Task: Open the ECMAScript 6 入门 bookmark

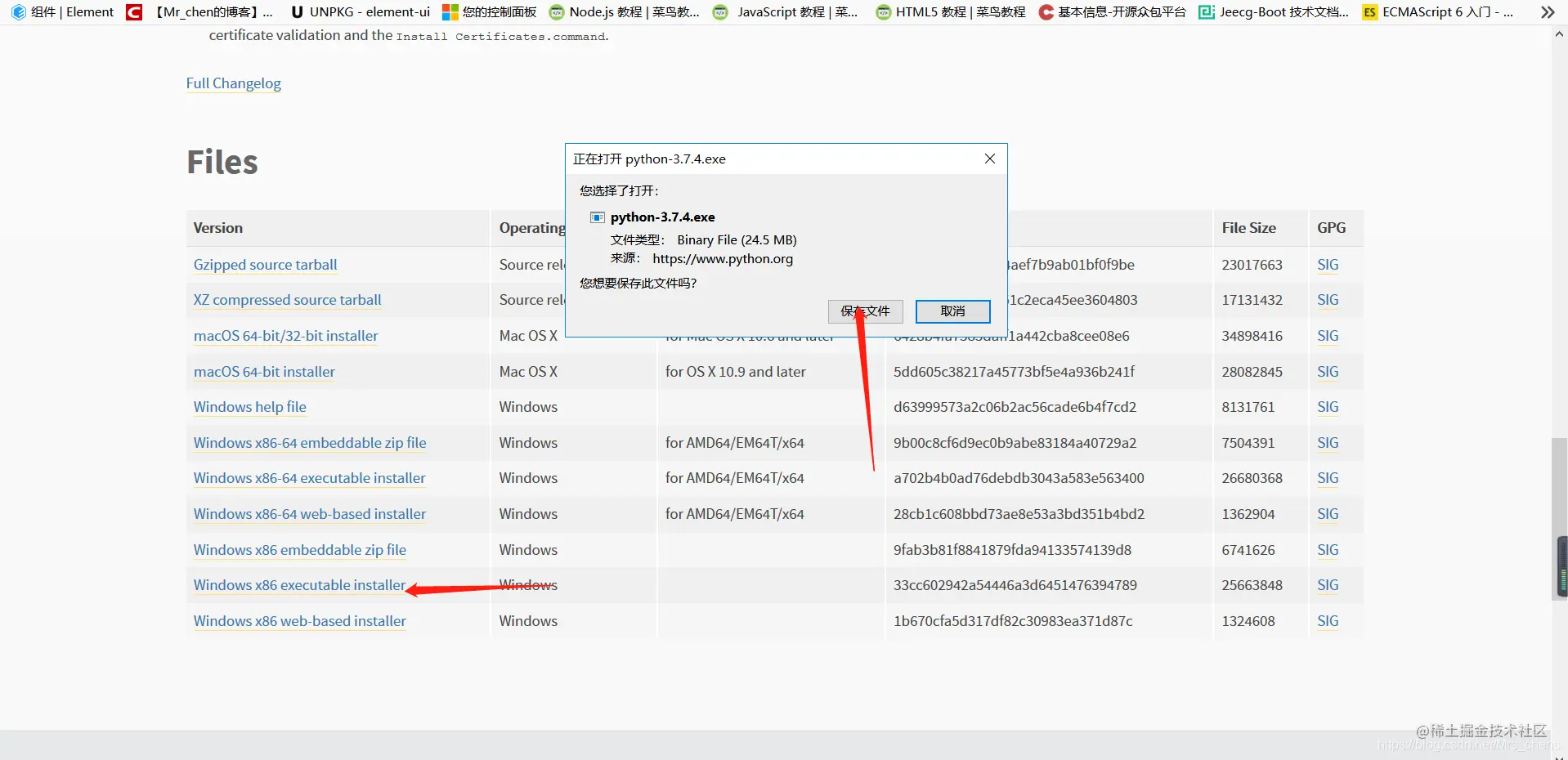Action: pyautogui.click(x=1438, y=12)
